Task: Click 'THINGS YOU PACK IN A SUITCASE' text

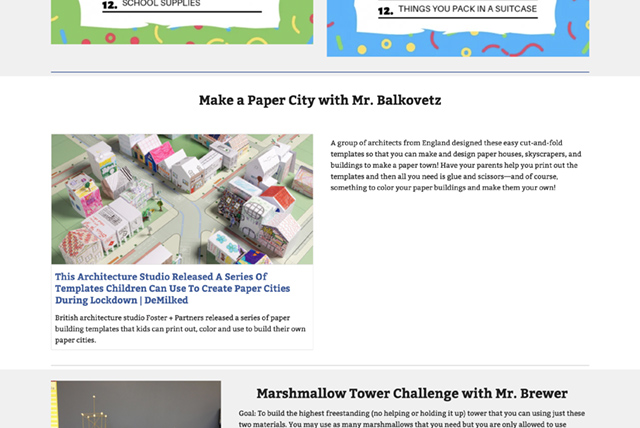Action: point(469,10)
